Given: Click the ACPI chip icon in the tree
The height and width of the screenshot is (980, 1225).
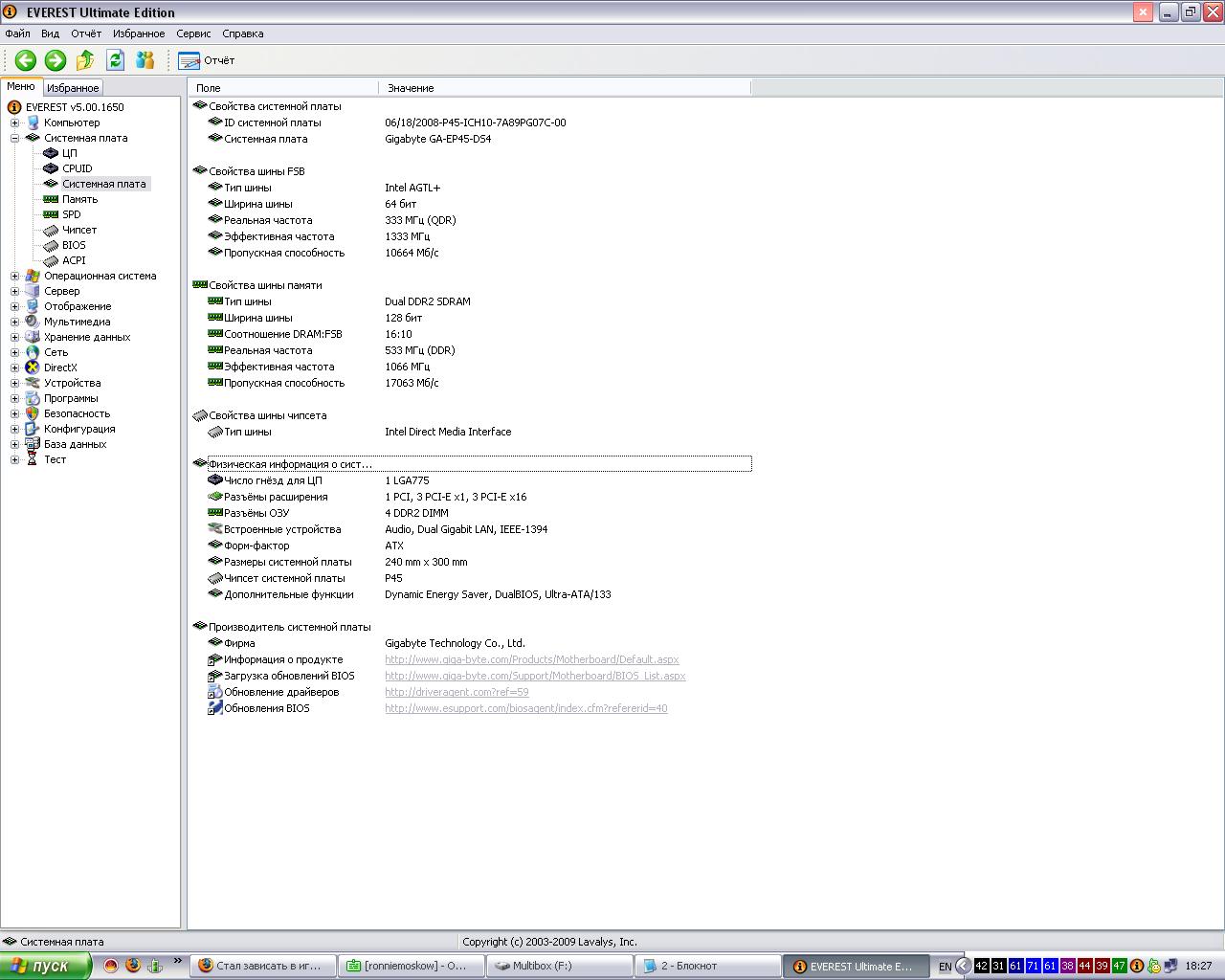Looking at the screenshot, I should (51, 260).
